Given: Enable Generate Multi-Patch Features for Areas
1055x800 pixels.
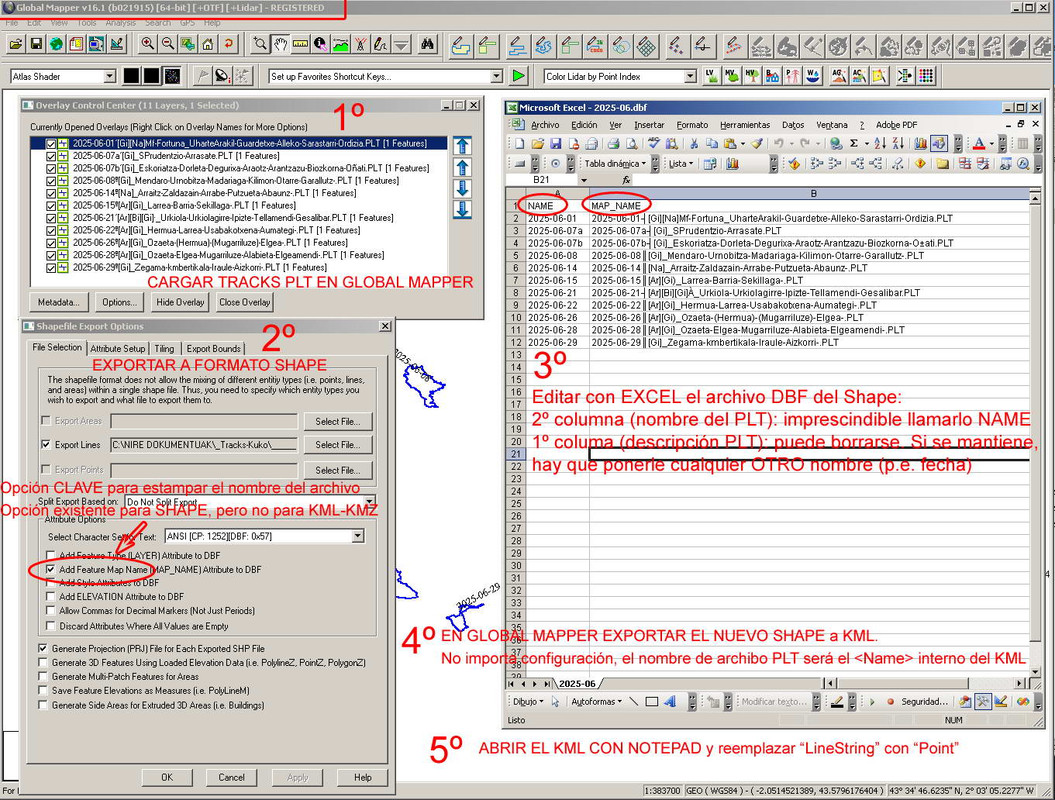Looking at the screenshot, I should [43, 677].
